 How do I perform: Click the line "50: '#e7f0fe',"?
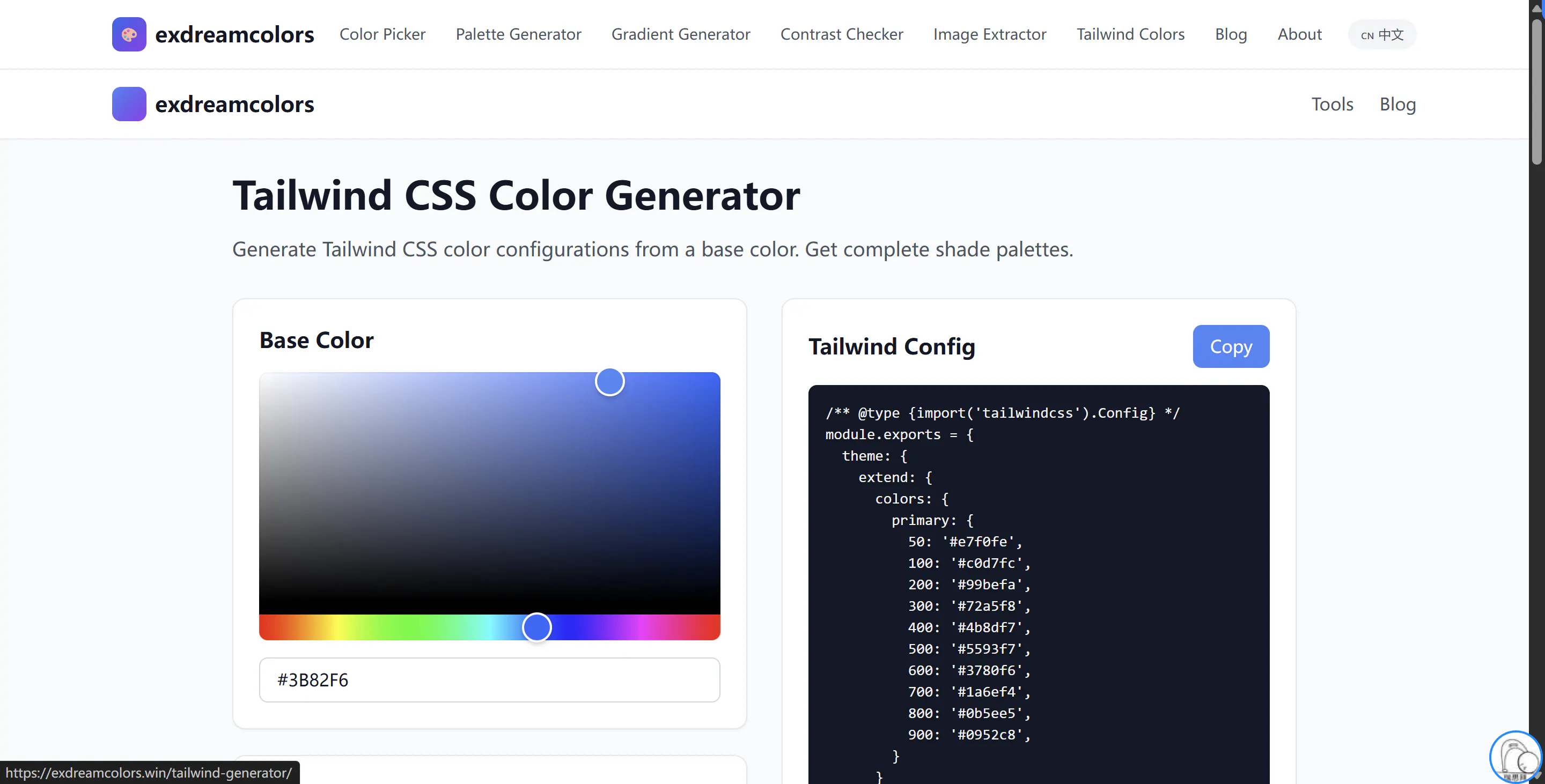pyautogui.click(x=965, y=542)
